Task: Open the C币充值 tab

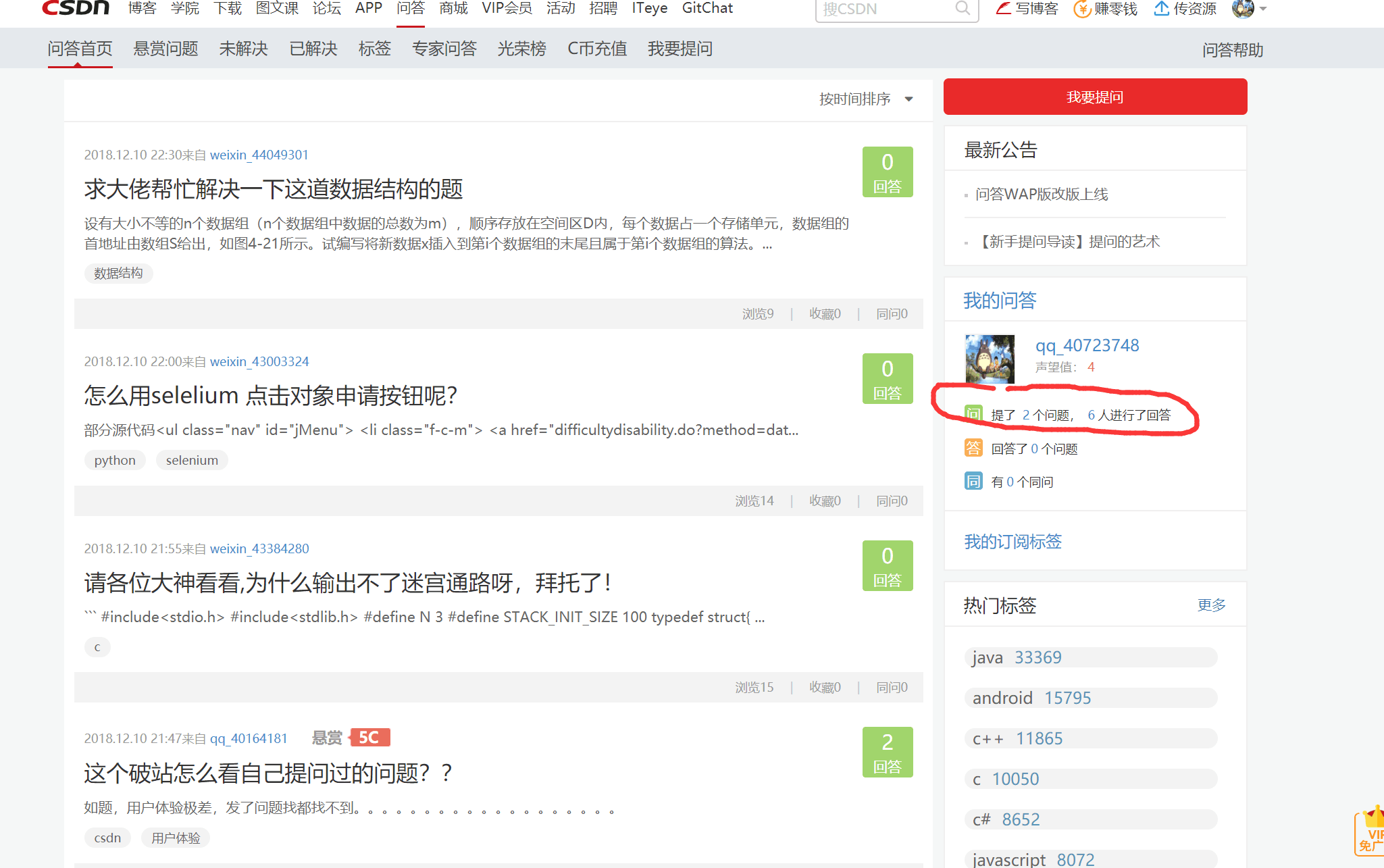Action: 597,49
